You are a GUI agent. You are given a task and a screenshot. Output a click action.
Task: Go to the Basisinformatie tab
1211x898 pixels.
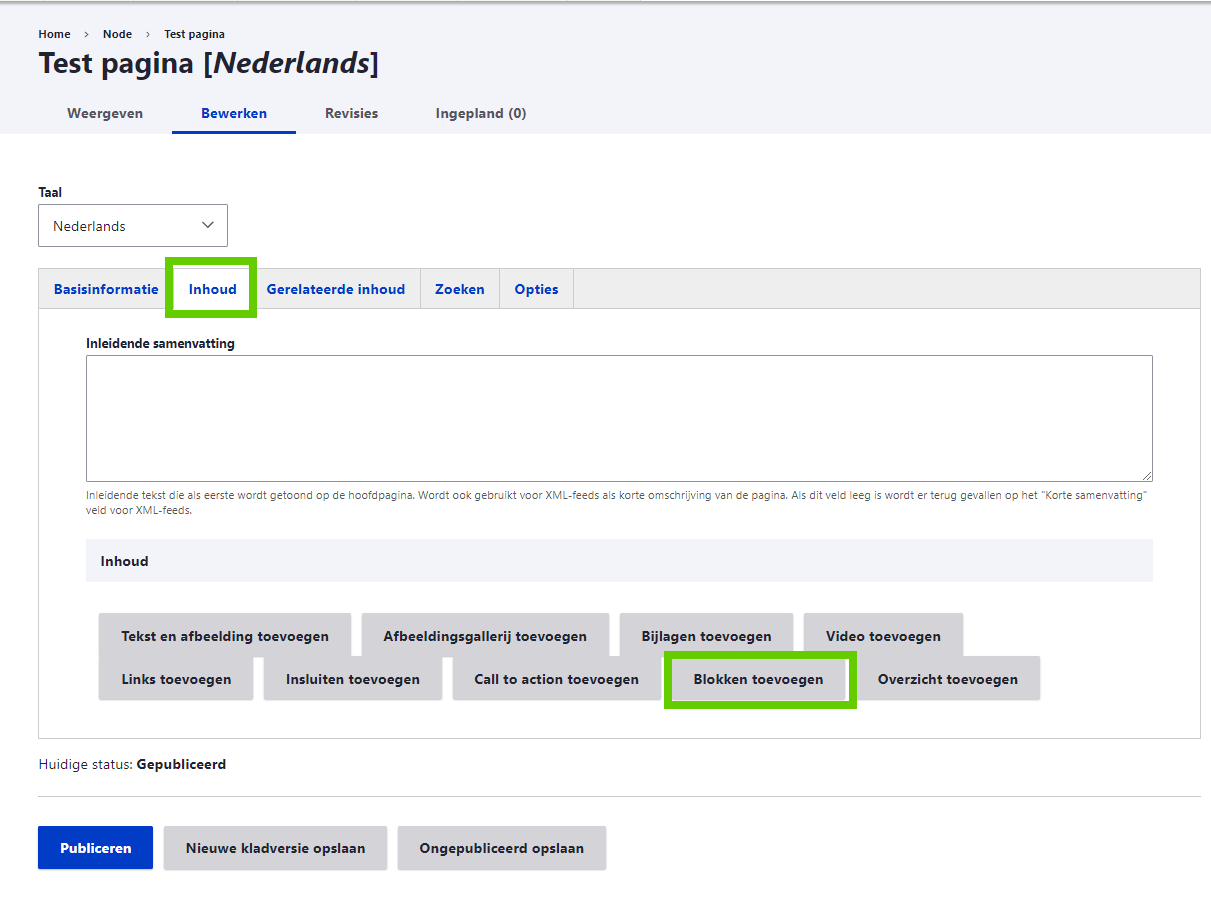tap(106, 289)
